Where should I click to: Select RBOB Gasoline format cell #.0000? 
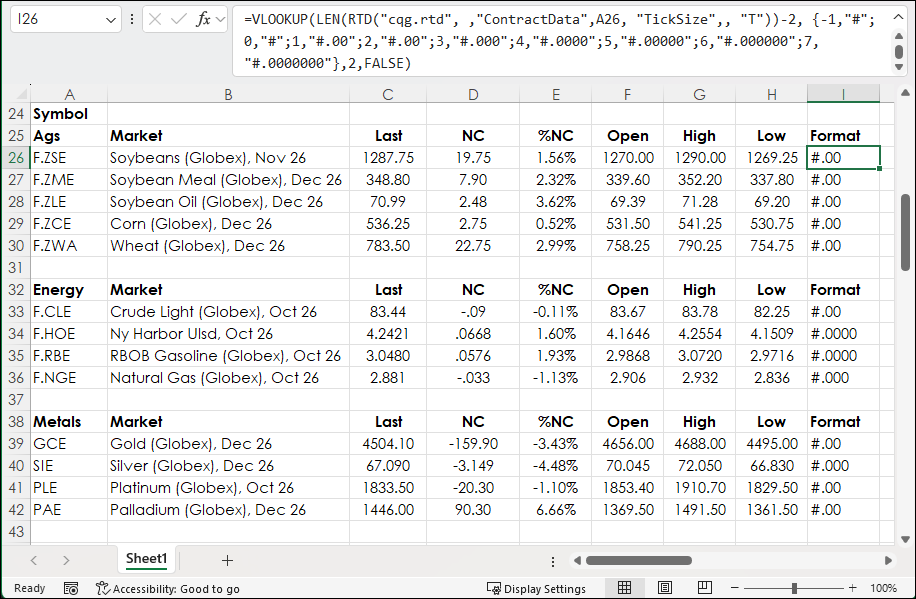[843, 356]
